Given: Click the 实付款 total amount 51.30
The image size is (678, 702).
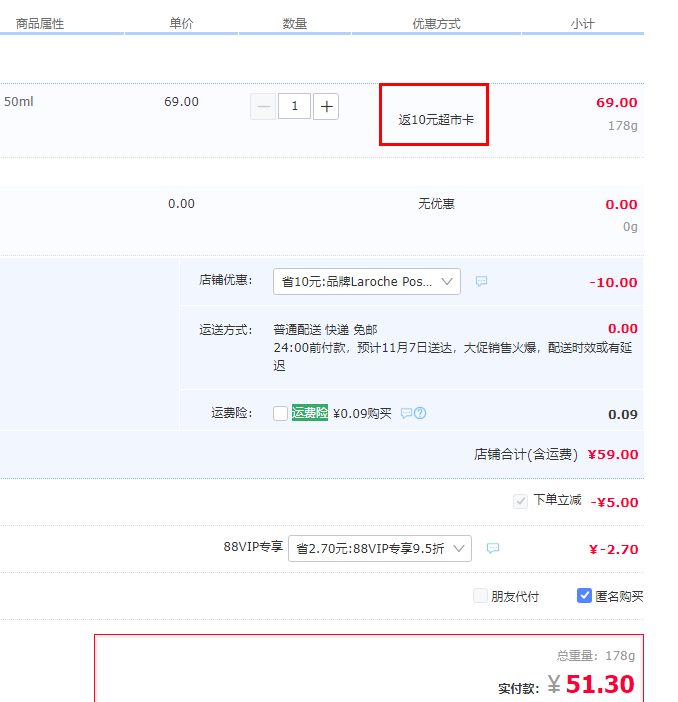Looking at the screenshot, I should (x=599, y=685).
